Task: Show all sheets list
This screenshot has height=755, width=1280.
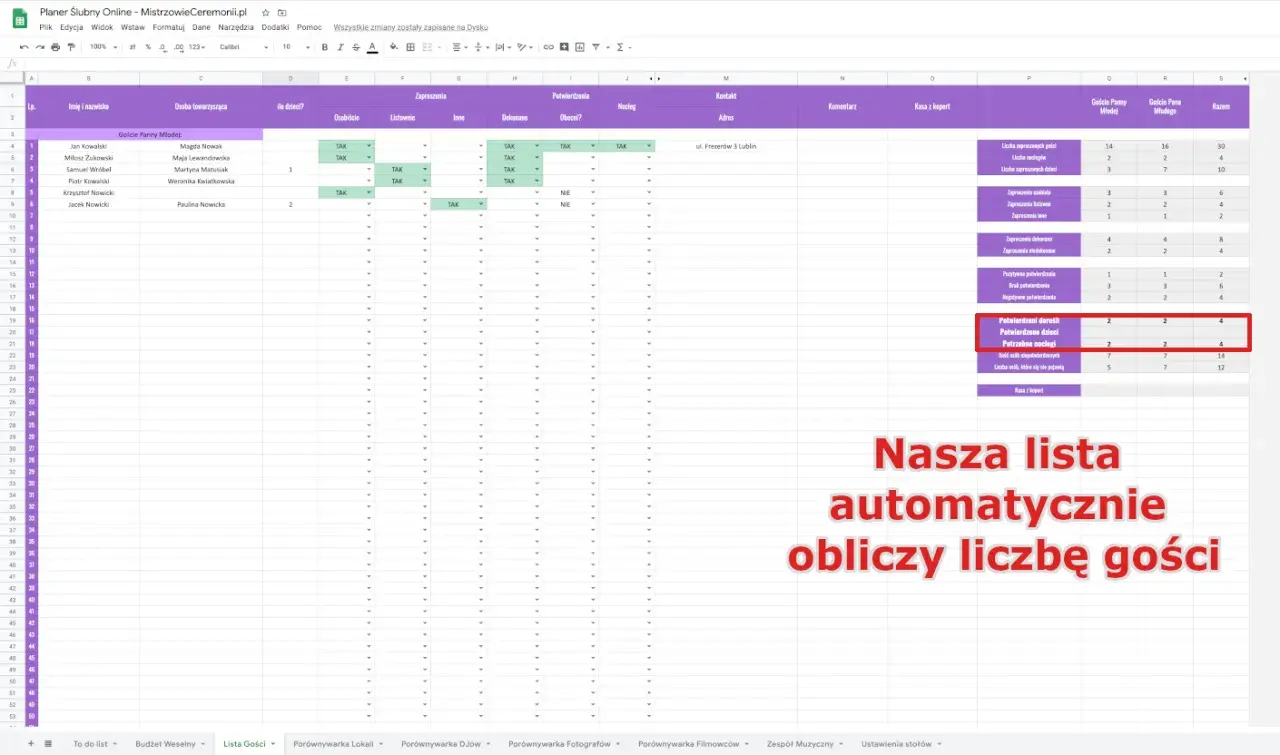Action: coord(48,744)
